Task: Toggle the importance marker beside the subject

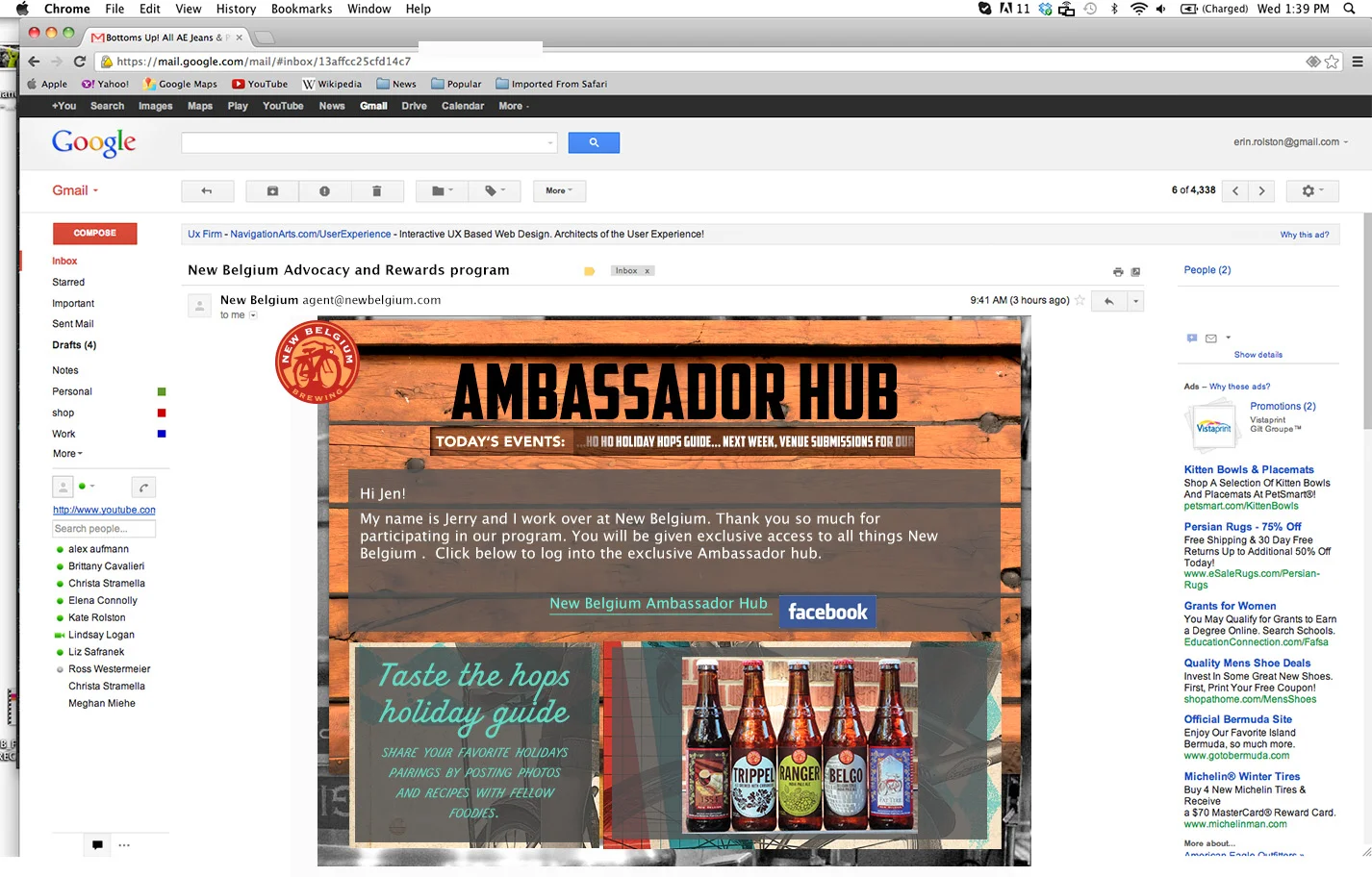Action: (x=588, y=271)
